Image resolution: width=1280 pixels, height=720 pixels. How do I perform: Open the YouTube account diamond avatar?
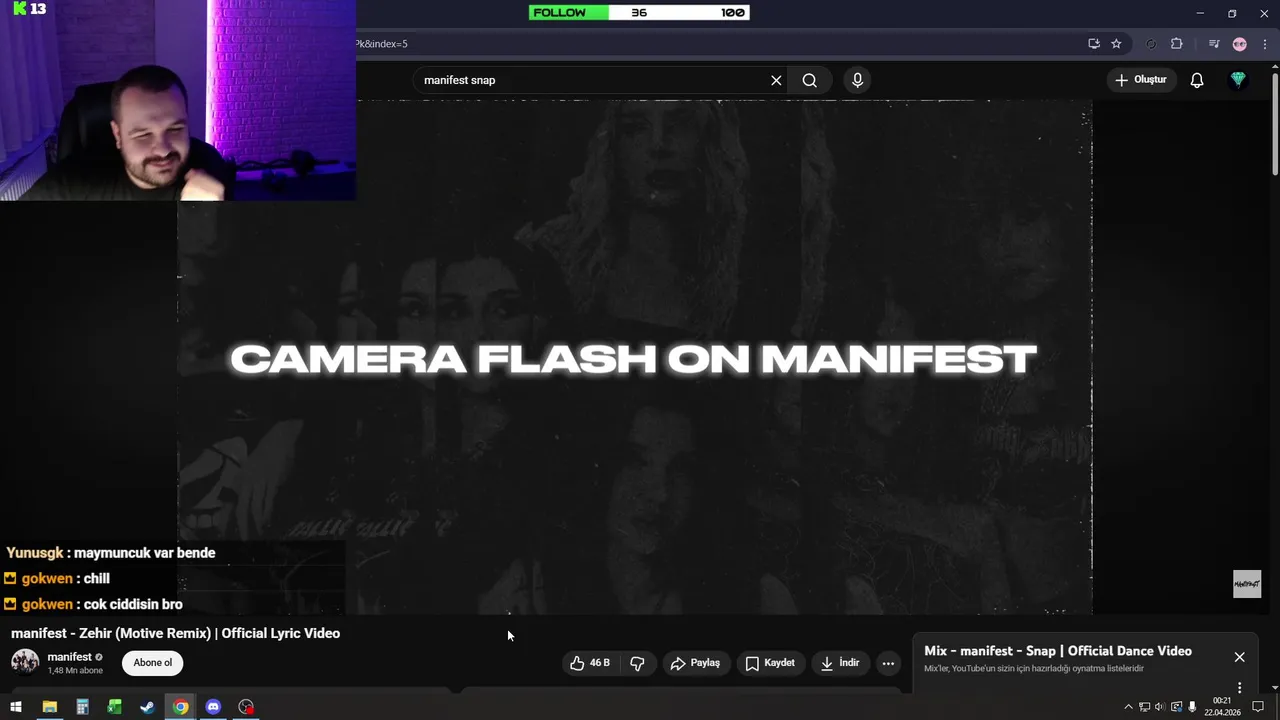tap(1238, 80)
